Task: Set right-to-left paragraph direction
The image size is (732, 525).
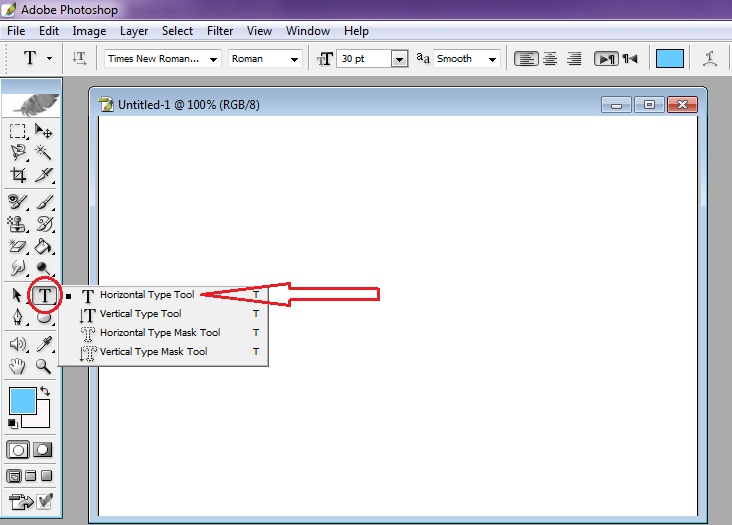Action: (x=630, y=59)
